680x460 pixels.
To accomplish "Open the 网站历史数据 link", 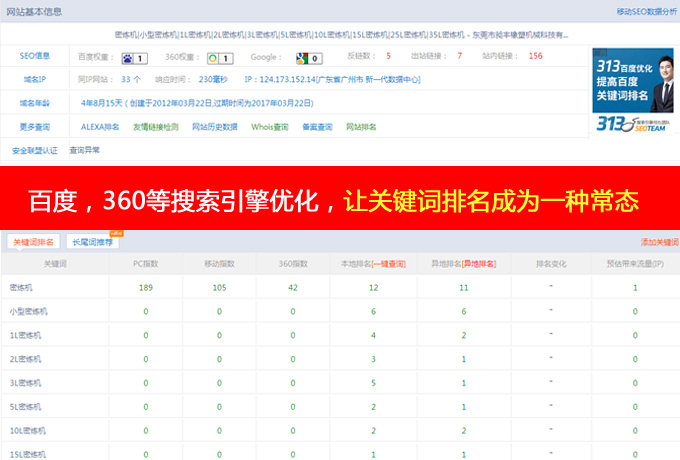I will click(x=215, y=127).
